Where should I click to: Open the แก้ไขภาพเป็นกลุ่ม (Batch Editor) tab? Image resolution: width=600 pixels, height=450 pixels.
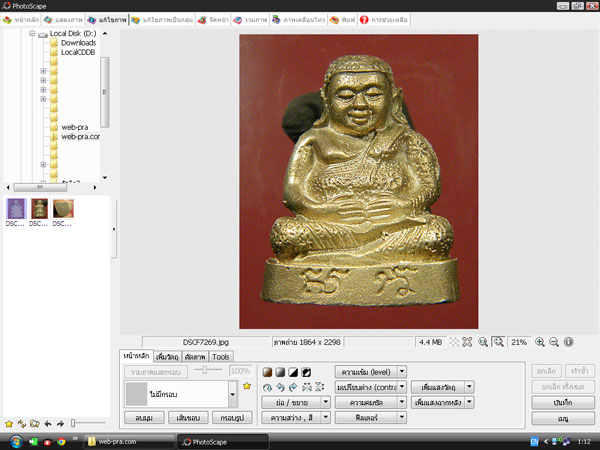tap(162, 20)
